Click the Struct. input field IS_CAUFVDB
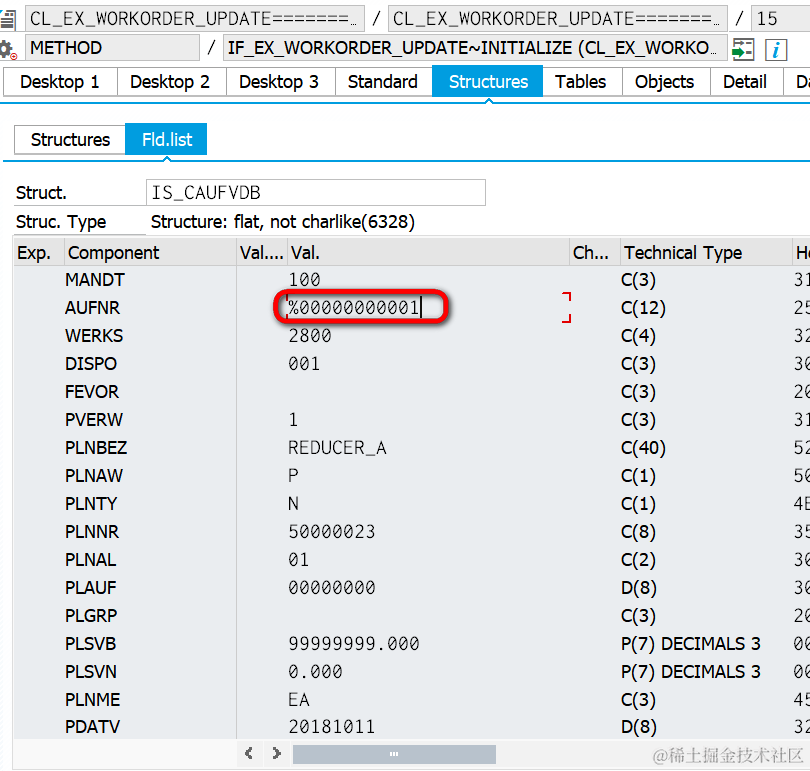 pos(316,193)
